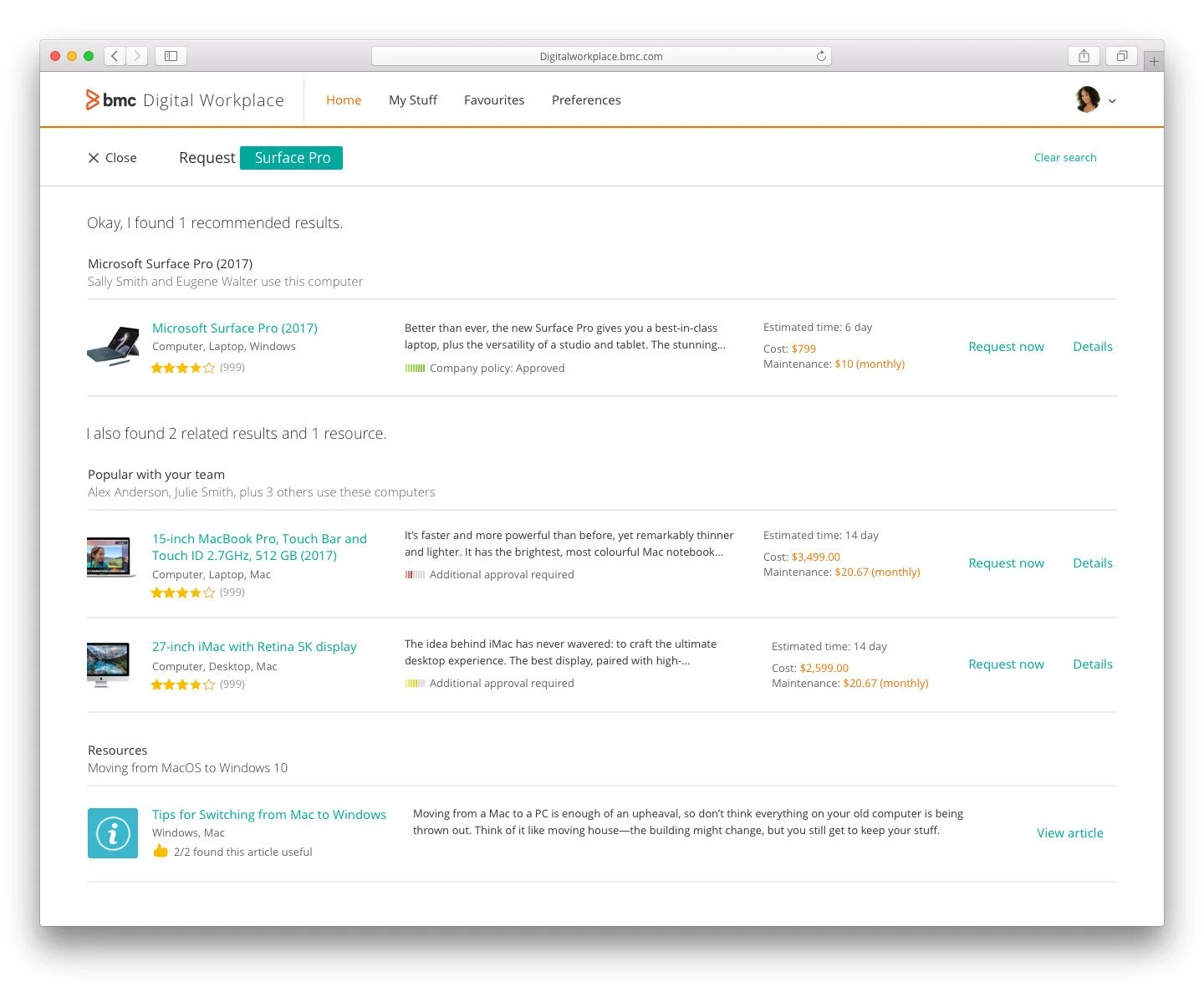Request now for Microsoft Surface Pro
This screenshot has width=1204, height=982.
[x=1006, y=347]
